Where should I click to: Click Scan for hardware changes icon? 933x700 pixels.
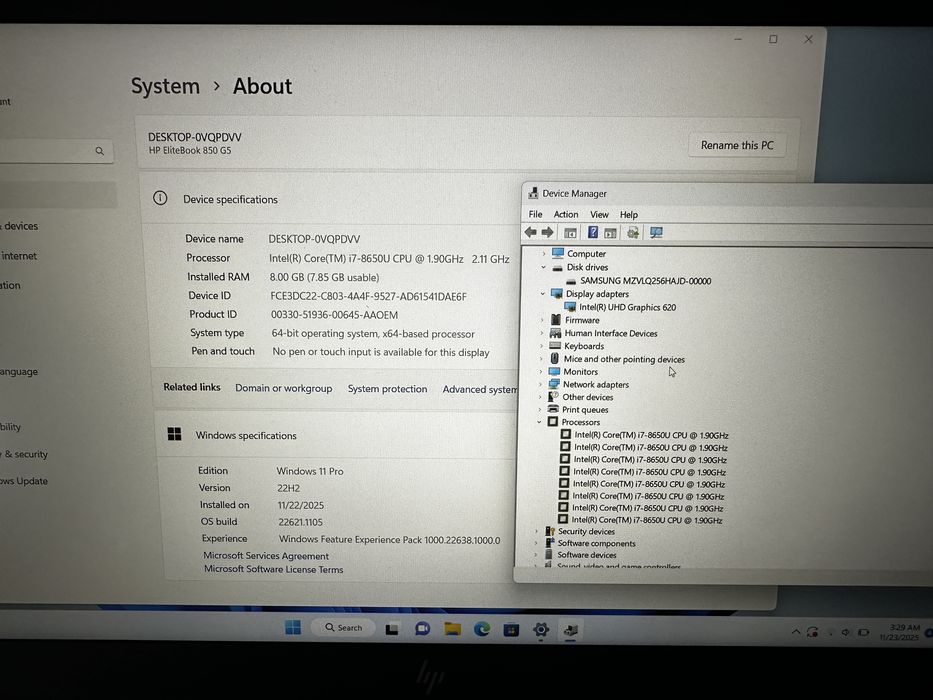tap(656, 232)
